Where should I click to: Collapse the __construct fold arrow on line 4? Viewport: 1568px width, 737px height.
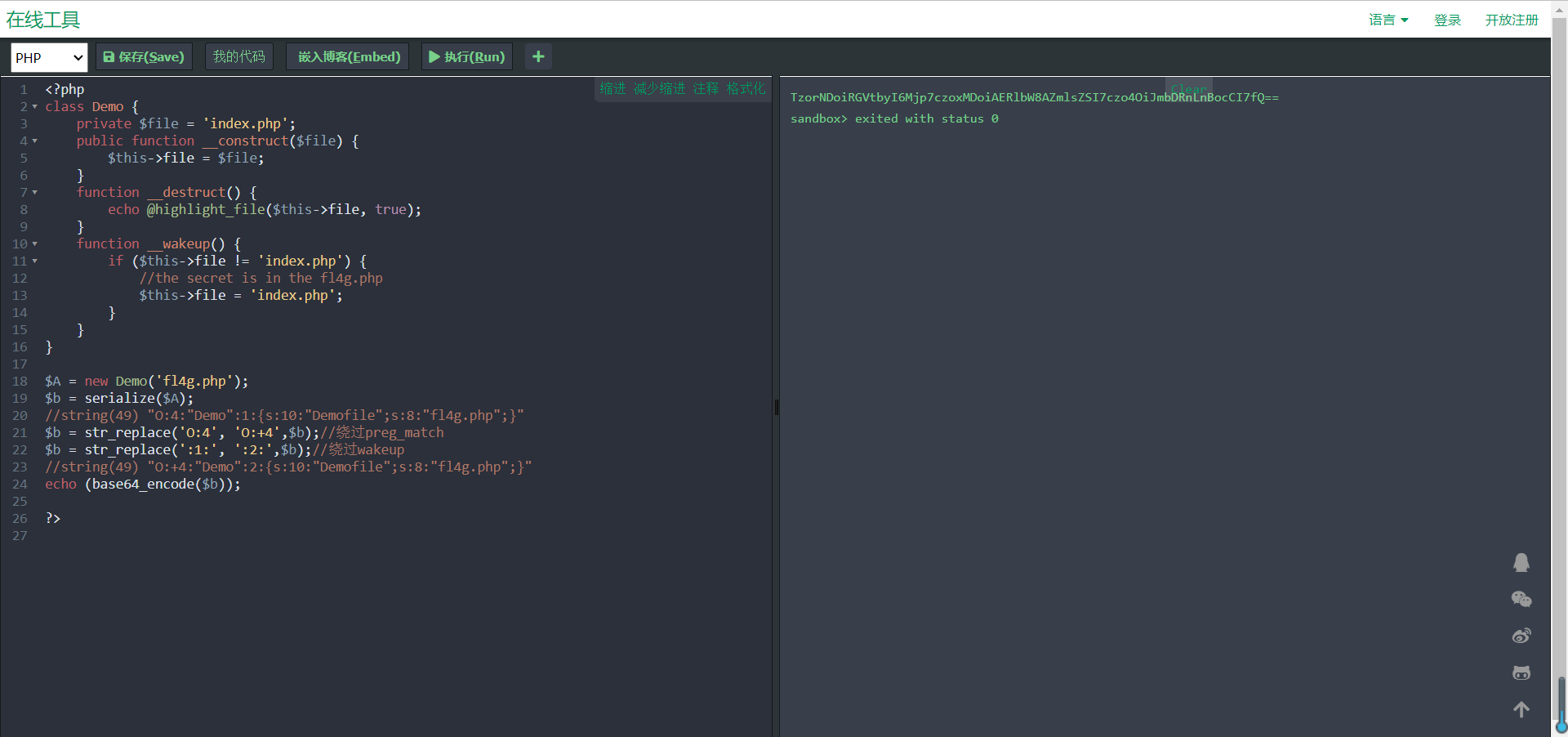(x=34, y=141)
